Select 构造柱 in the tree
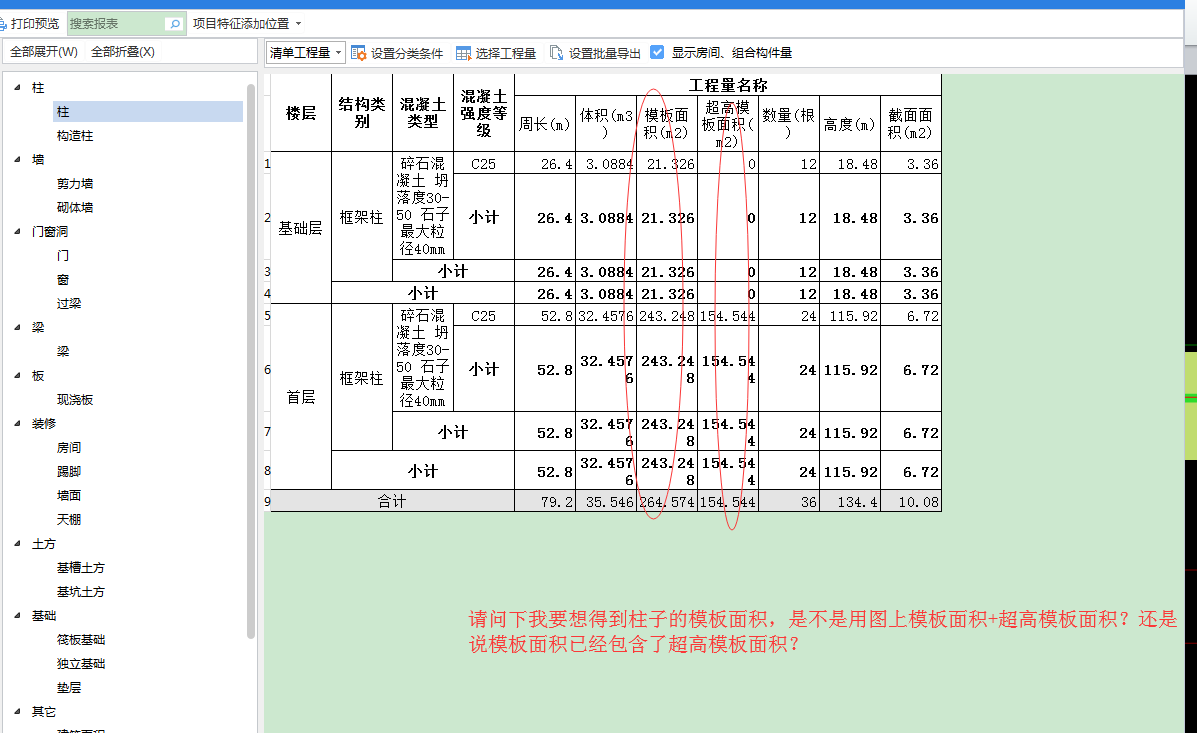Screen dimensions: 1197x733 tap(75, 136)
